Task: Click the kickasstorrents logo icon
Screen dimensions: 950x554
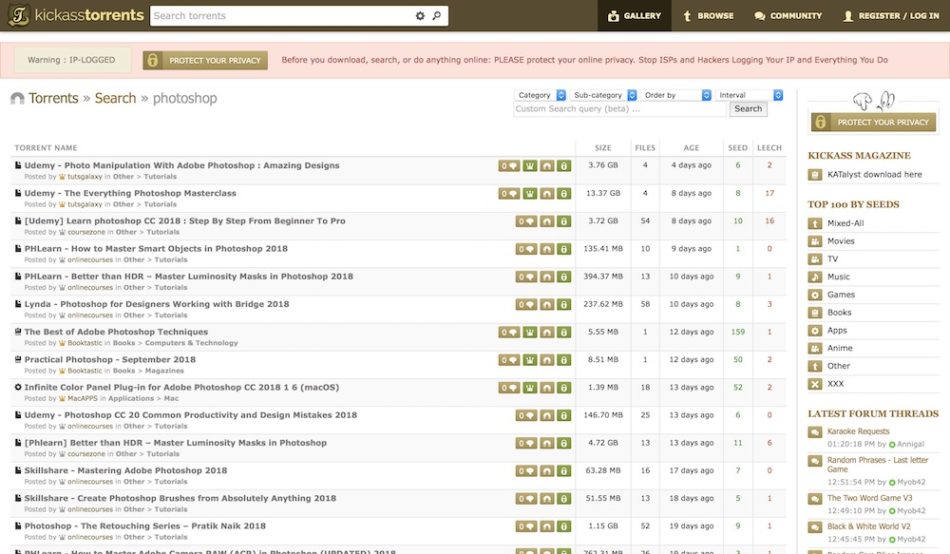Action: (x=17, y=16)
